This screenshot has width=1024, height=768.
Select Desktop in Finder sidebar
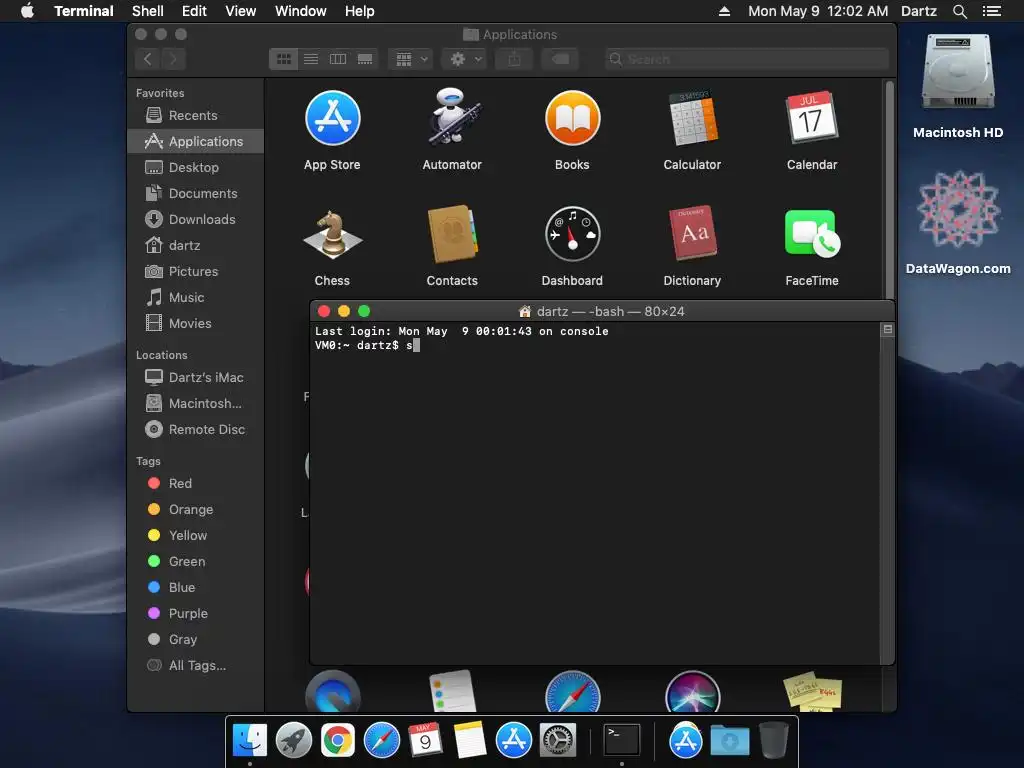tap(195, 168)
